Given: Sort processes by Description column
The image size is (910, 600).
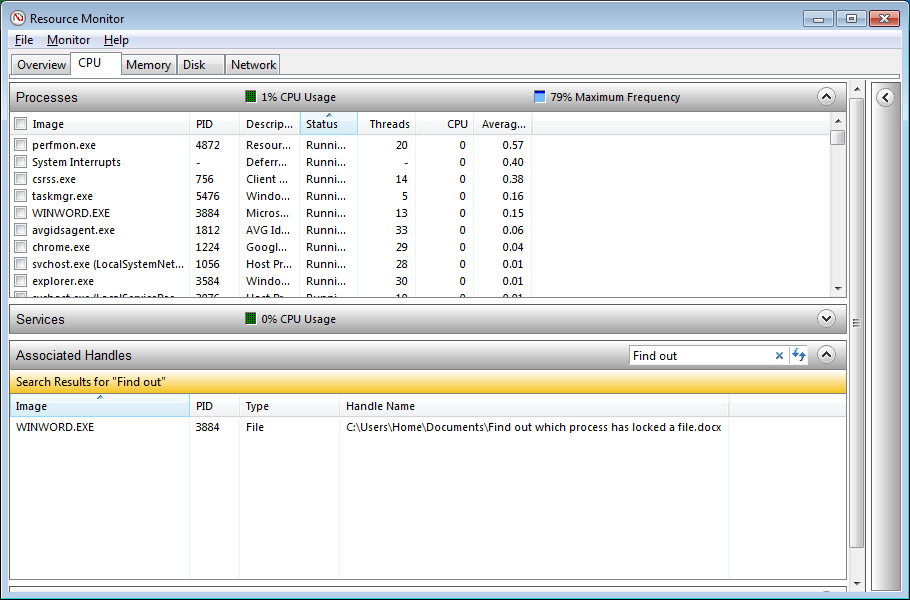Looking at the screenshot, I should [269, 124].
